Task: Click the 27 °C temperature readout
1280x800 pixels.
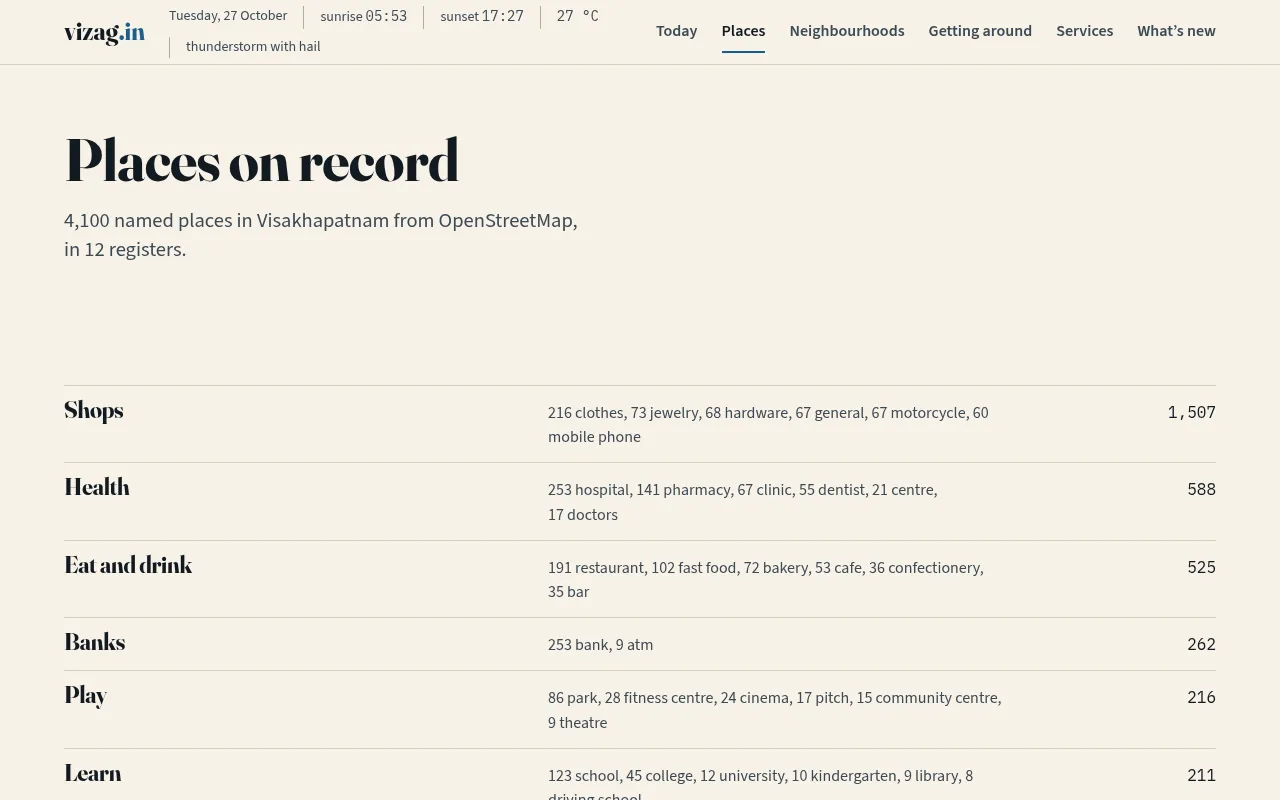Action: [577, 16]
